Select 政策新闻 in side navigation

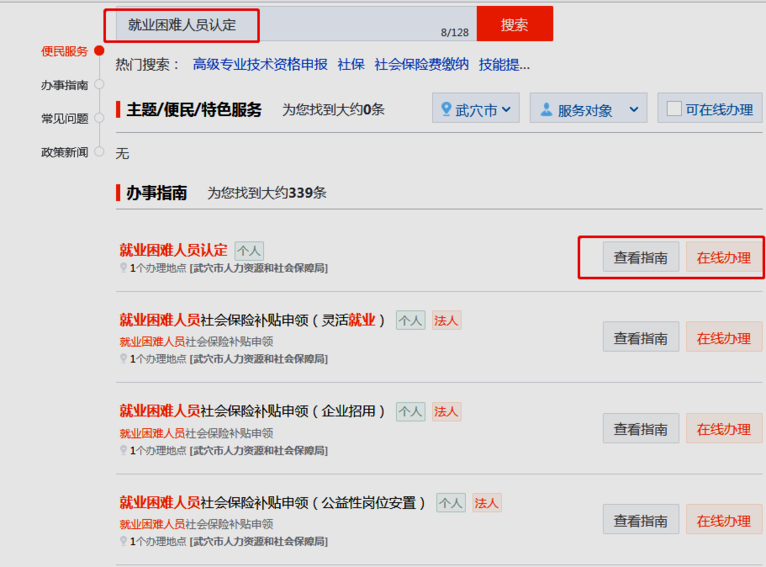64,152
